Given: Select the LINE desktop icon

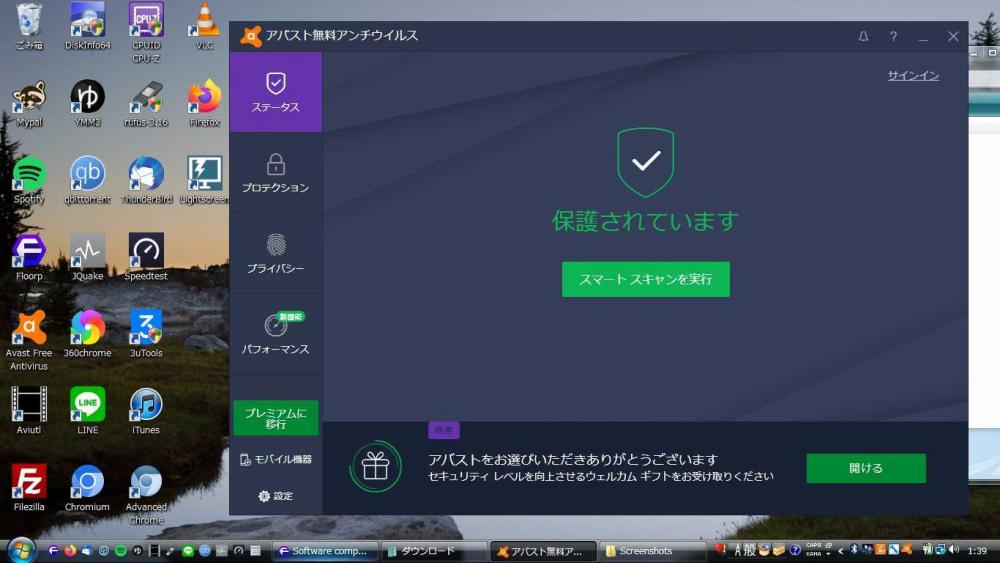Looking at the screenshot, I should pos(87,411).
